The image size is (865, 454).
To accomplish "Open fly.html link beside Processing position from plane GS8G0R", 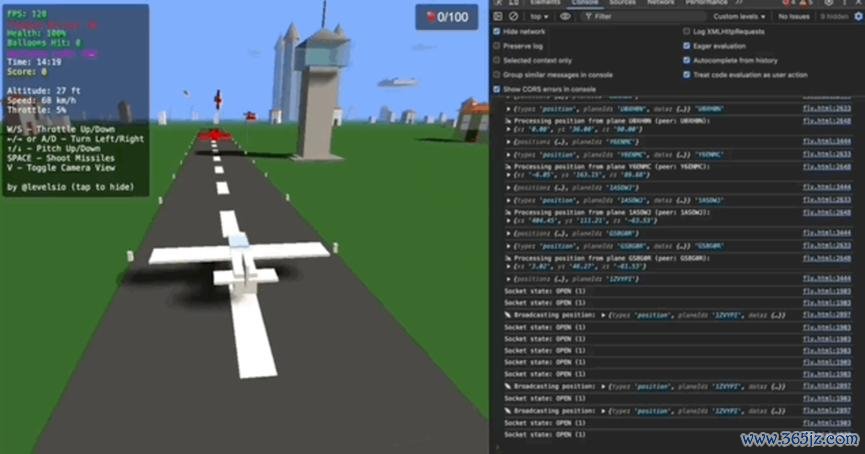I will click(x=826, y=258).
